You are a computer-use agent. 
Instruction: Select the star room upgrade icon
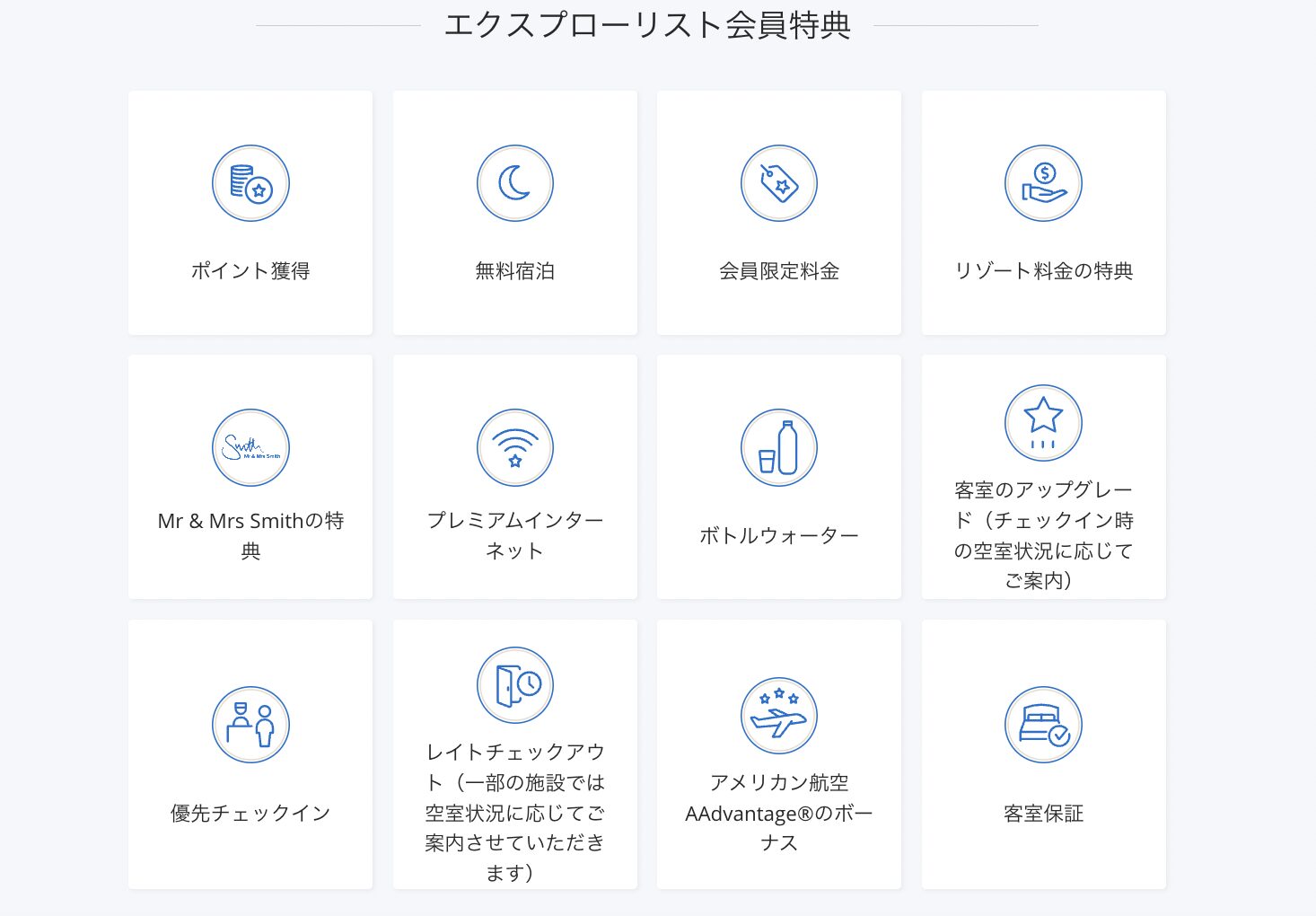coord(1043,423)
